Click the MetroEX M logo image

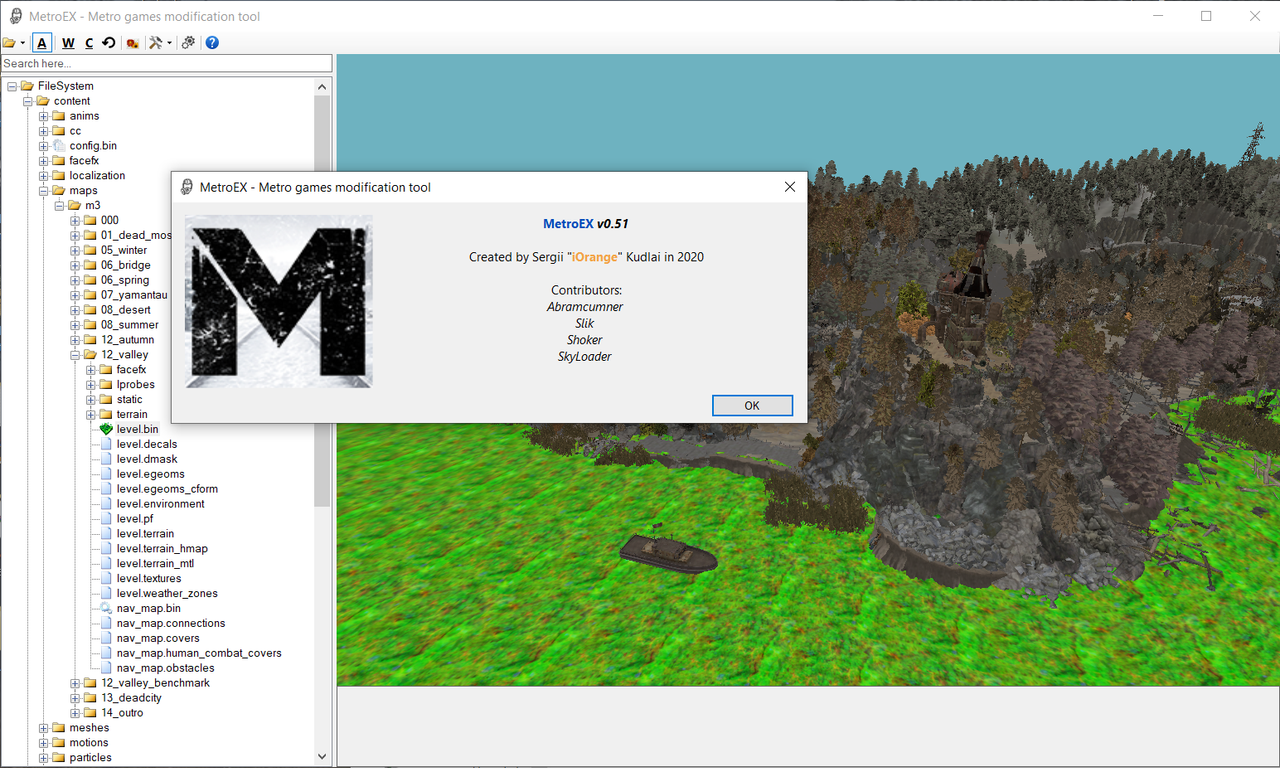coord(279,302)
